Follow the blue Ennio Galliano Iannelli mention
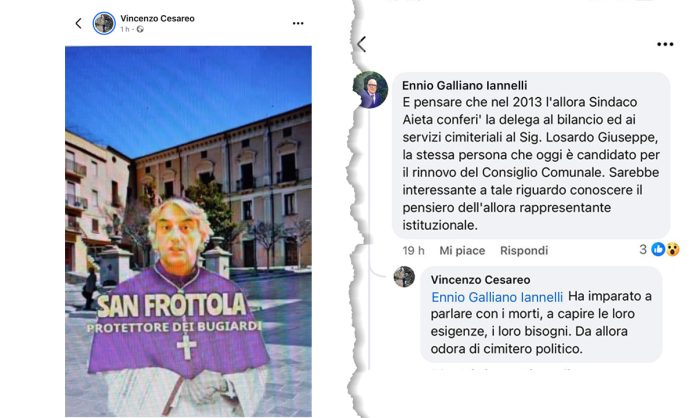The height and width of the screenshot is (418, 696). (x=497, y=297)
